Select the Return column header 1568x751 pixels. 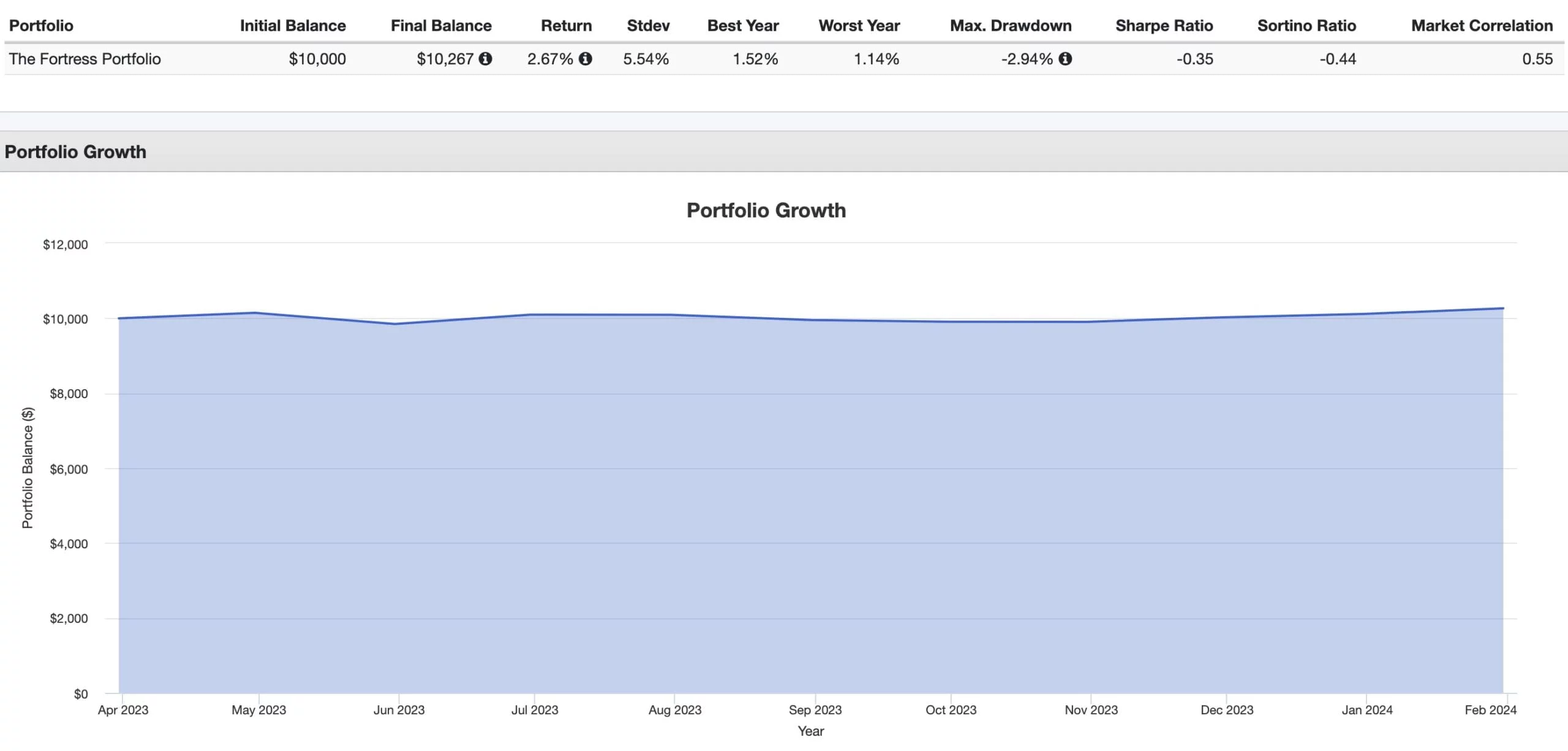coord(566,26)
